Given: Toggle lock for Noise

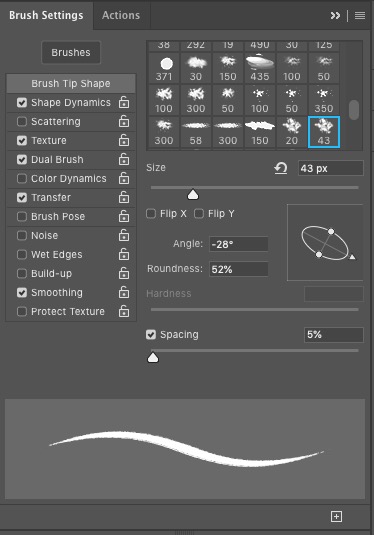Looking at the screenshot, I should pos(124,235).
